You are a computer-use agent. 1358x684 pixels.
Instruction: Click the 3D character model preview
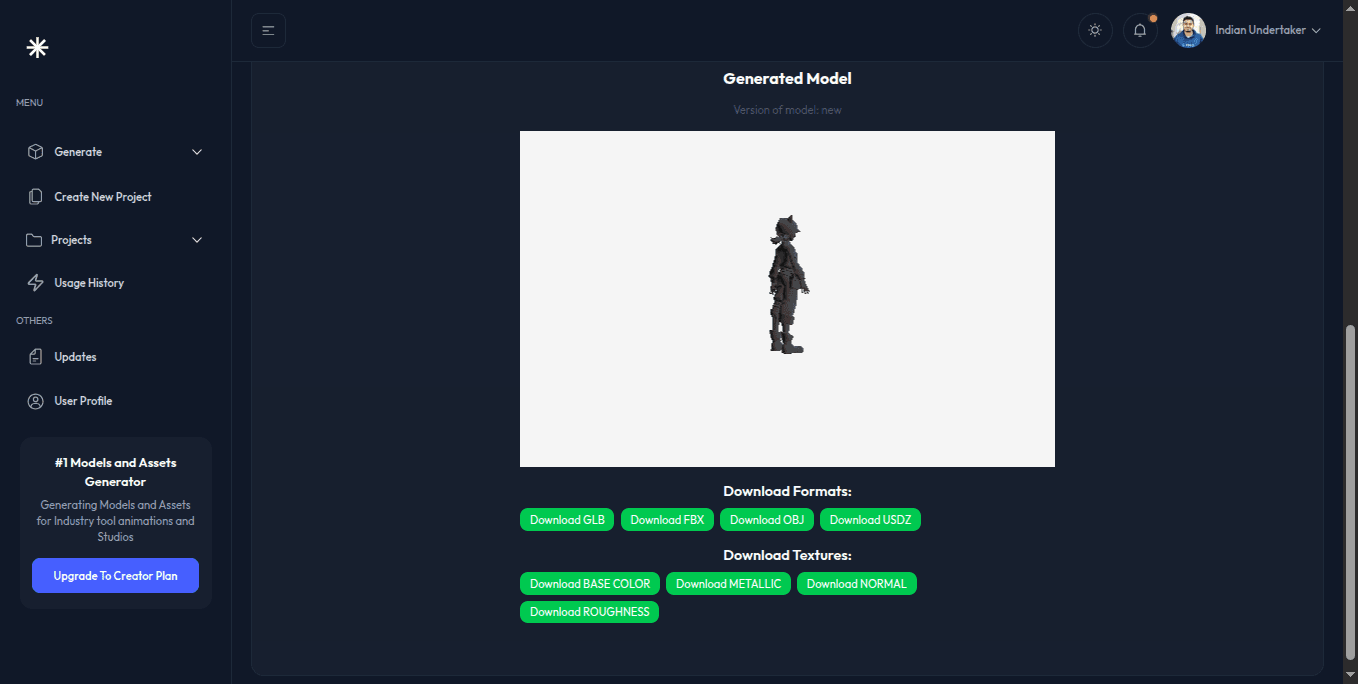786,286
